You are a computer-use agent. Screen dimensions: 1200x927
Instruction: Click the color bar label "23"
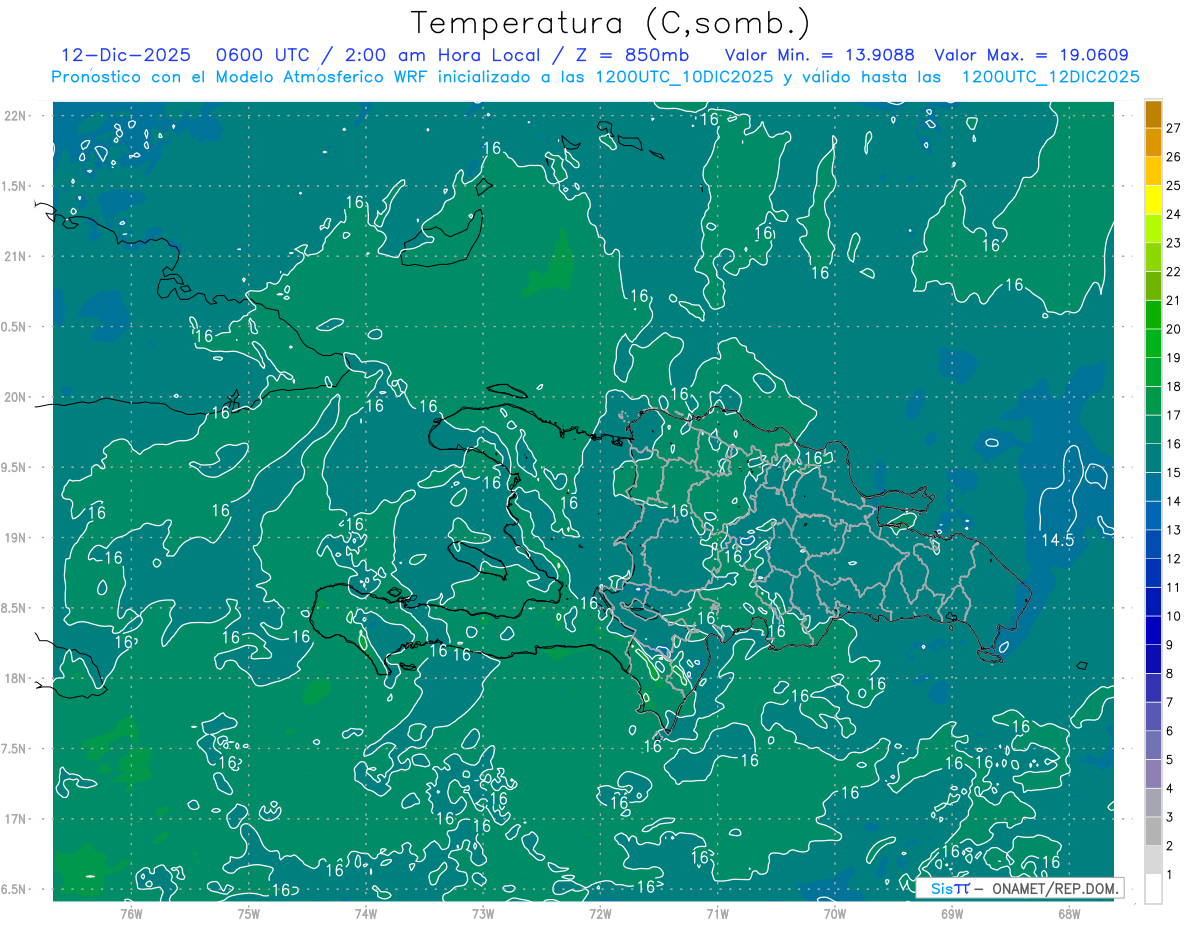pyautogui.click(x=1174, y=243)
